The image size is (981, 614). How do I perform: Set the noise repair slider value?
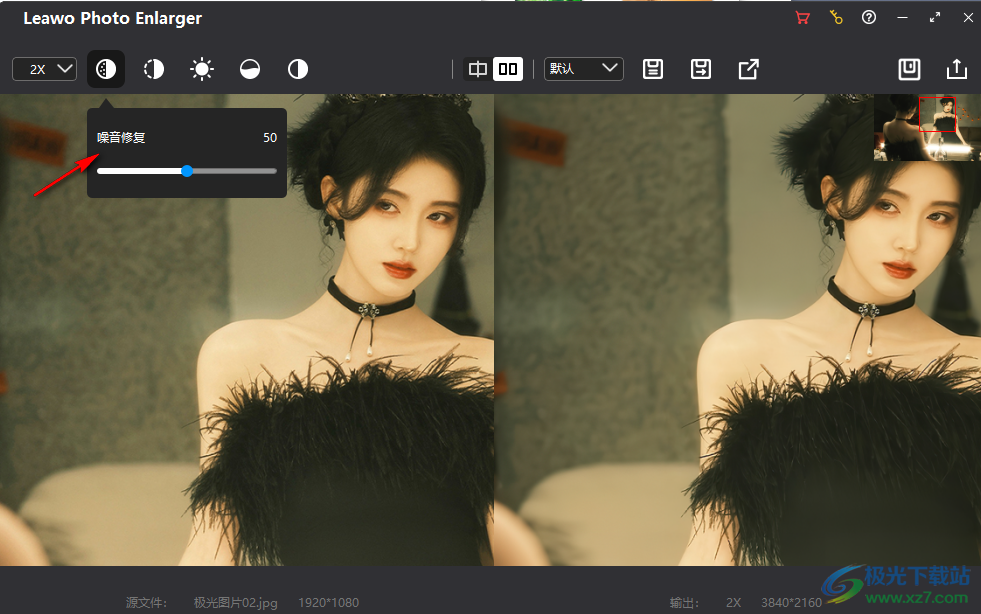click(186, 170)
